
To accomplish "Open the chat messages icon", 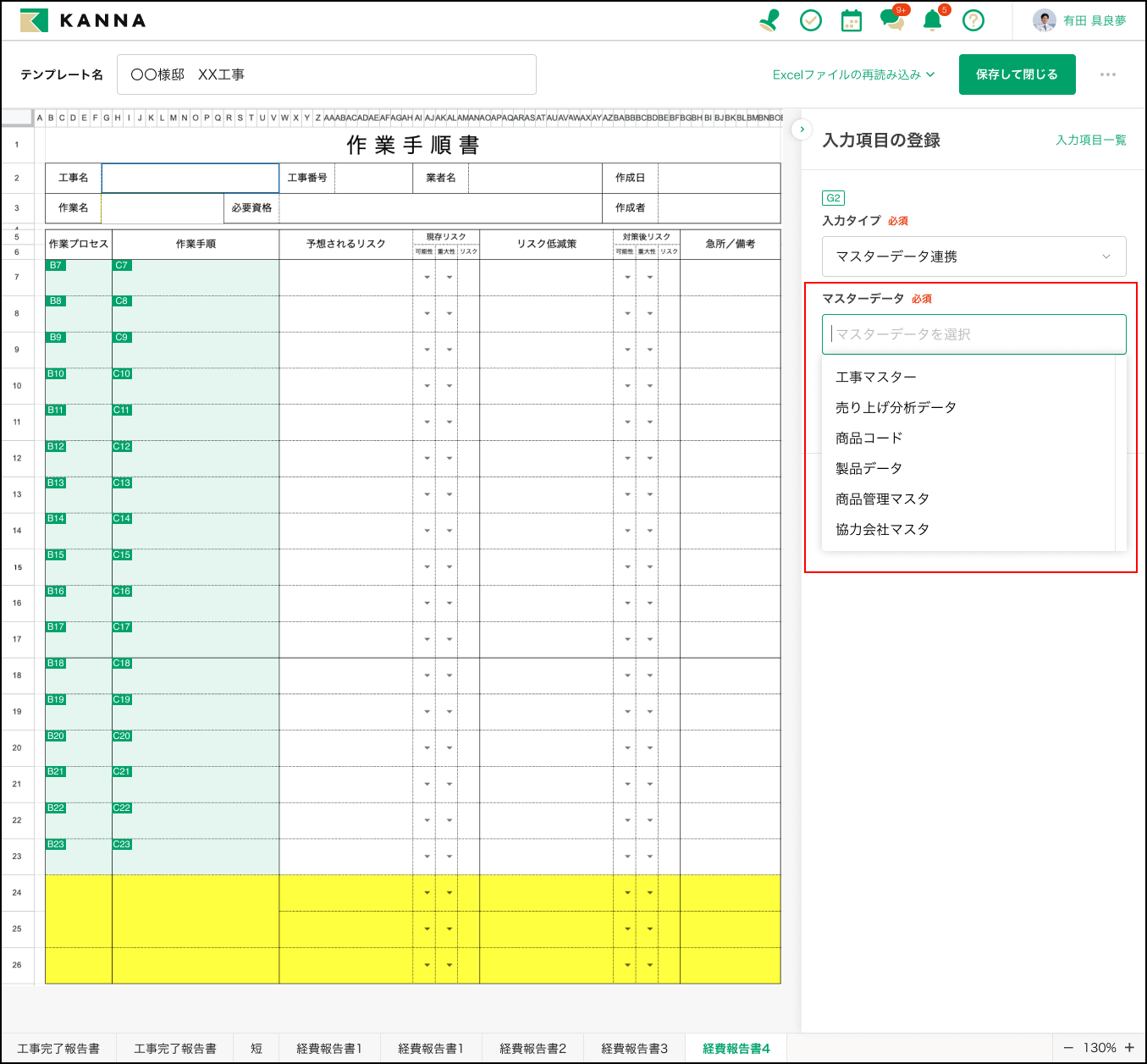I will (891, 20).
